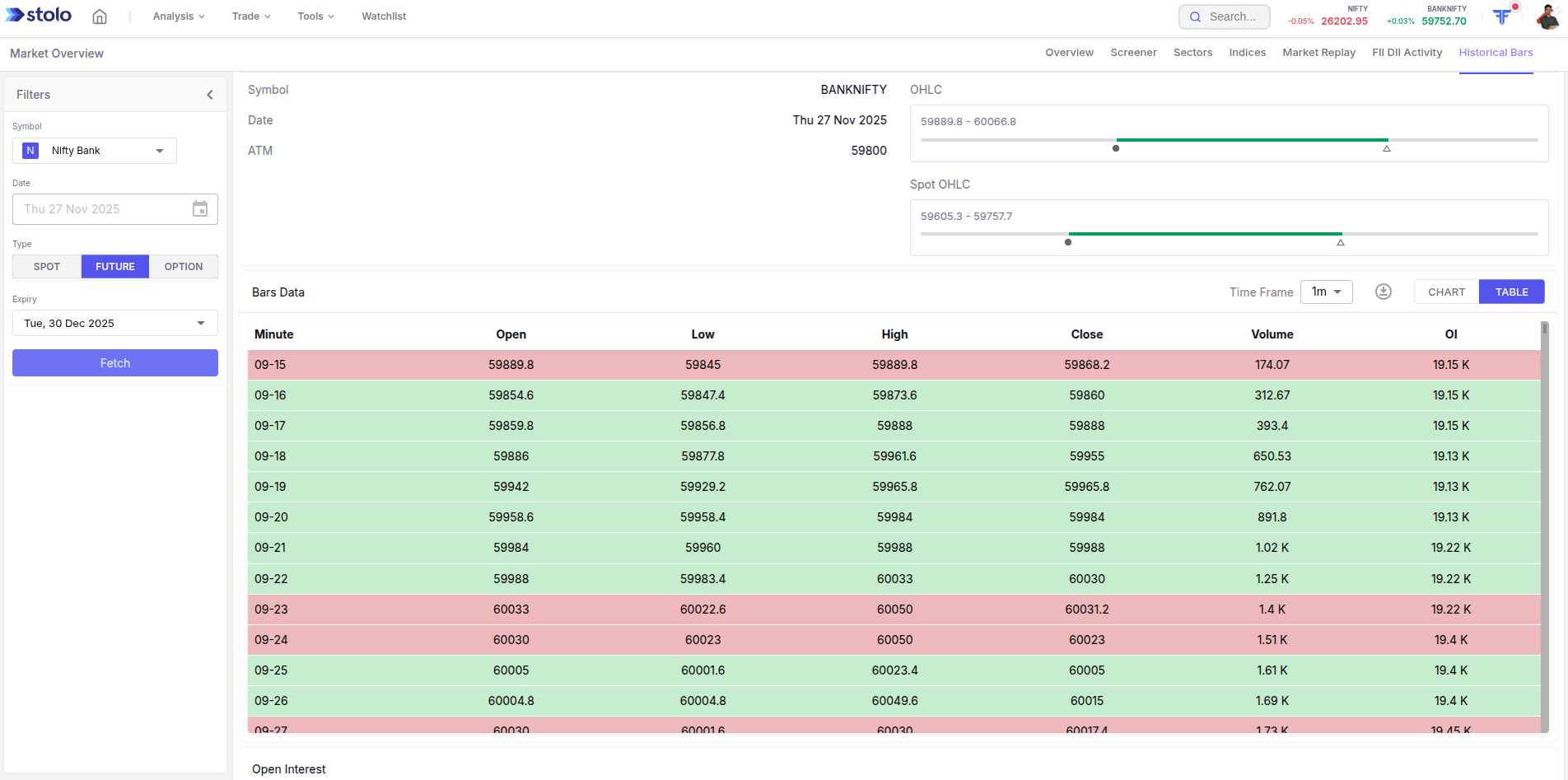
Task: Open the 1m Time Frame dropdown
Action: 1326,292
